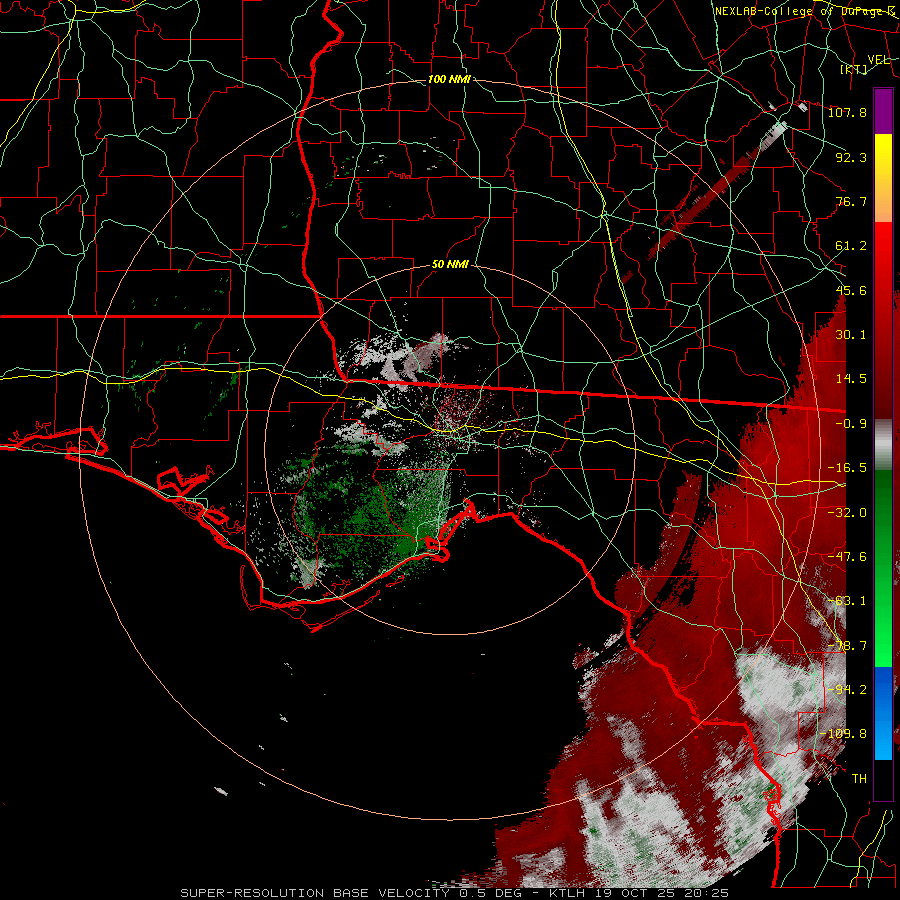The width and height of the screenshot is (900, 900).
Task: Select the 76.7 velocity scale value
Action: 851,201
